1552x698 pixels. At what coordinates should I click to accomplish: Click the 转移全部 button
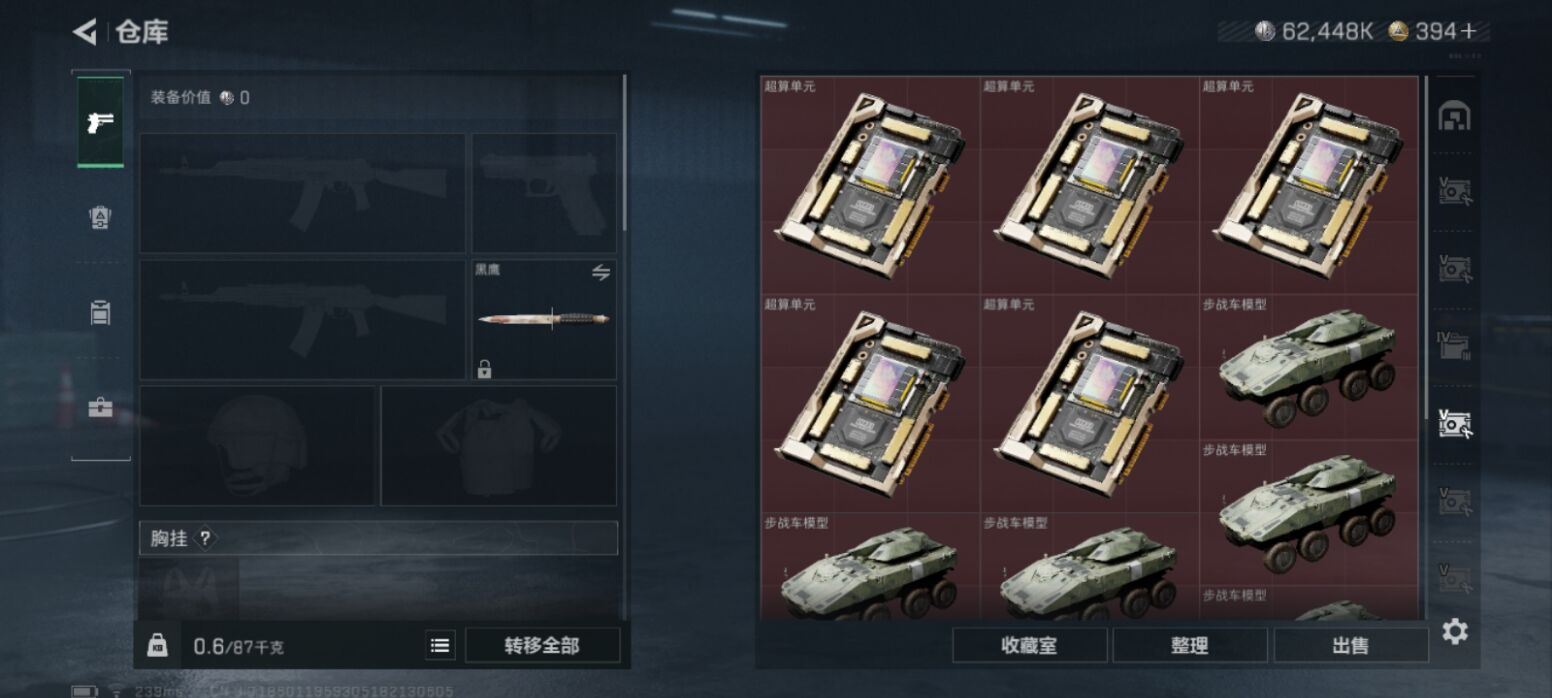coord(542,645)
